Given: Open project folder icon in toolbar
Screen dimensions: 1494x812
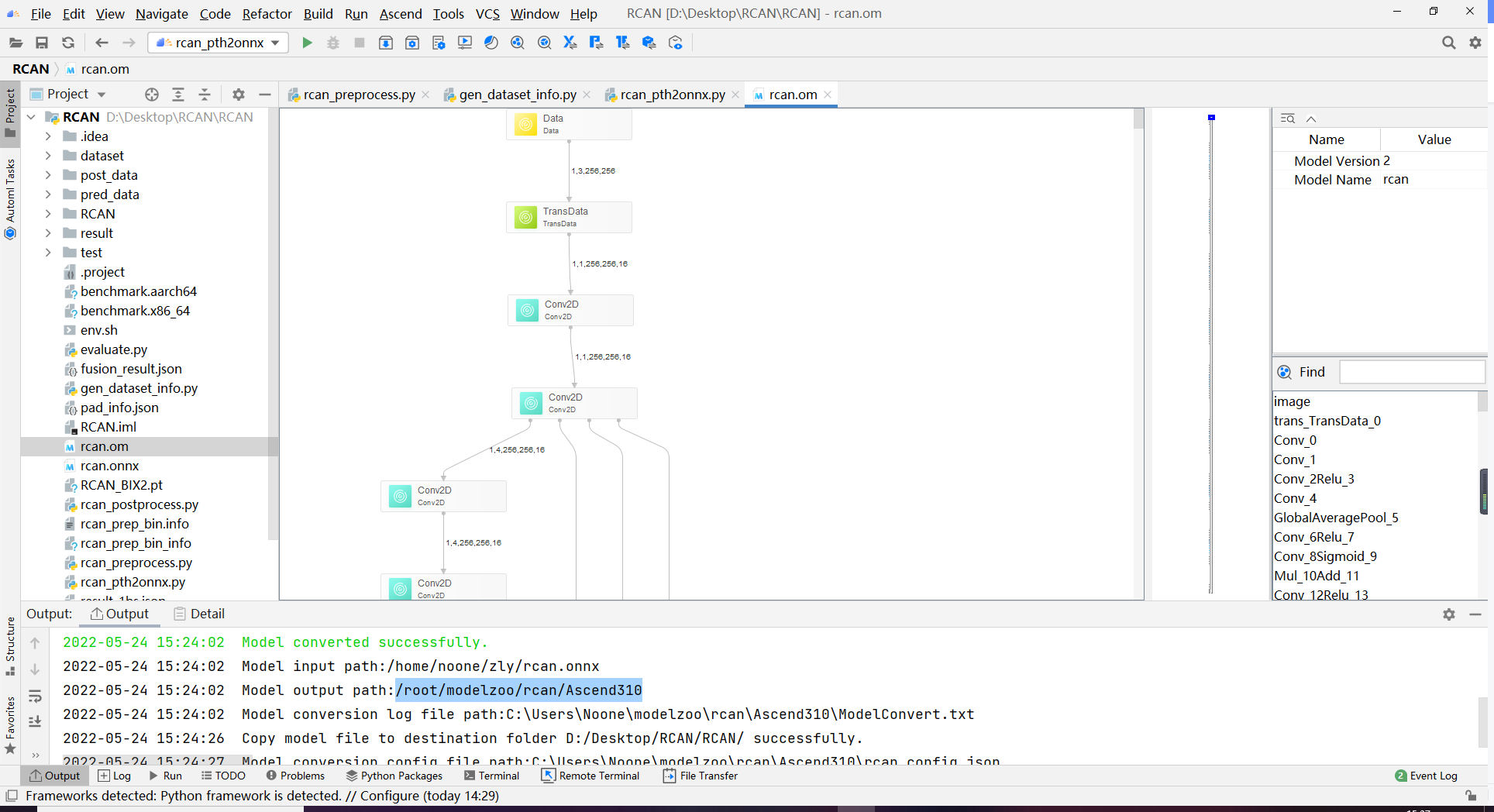Looking at the screenshot, I should click(15, 43).
